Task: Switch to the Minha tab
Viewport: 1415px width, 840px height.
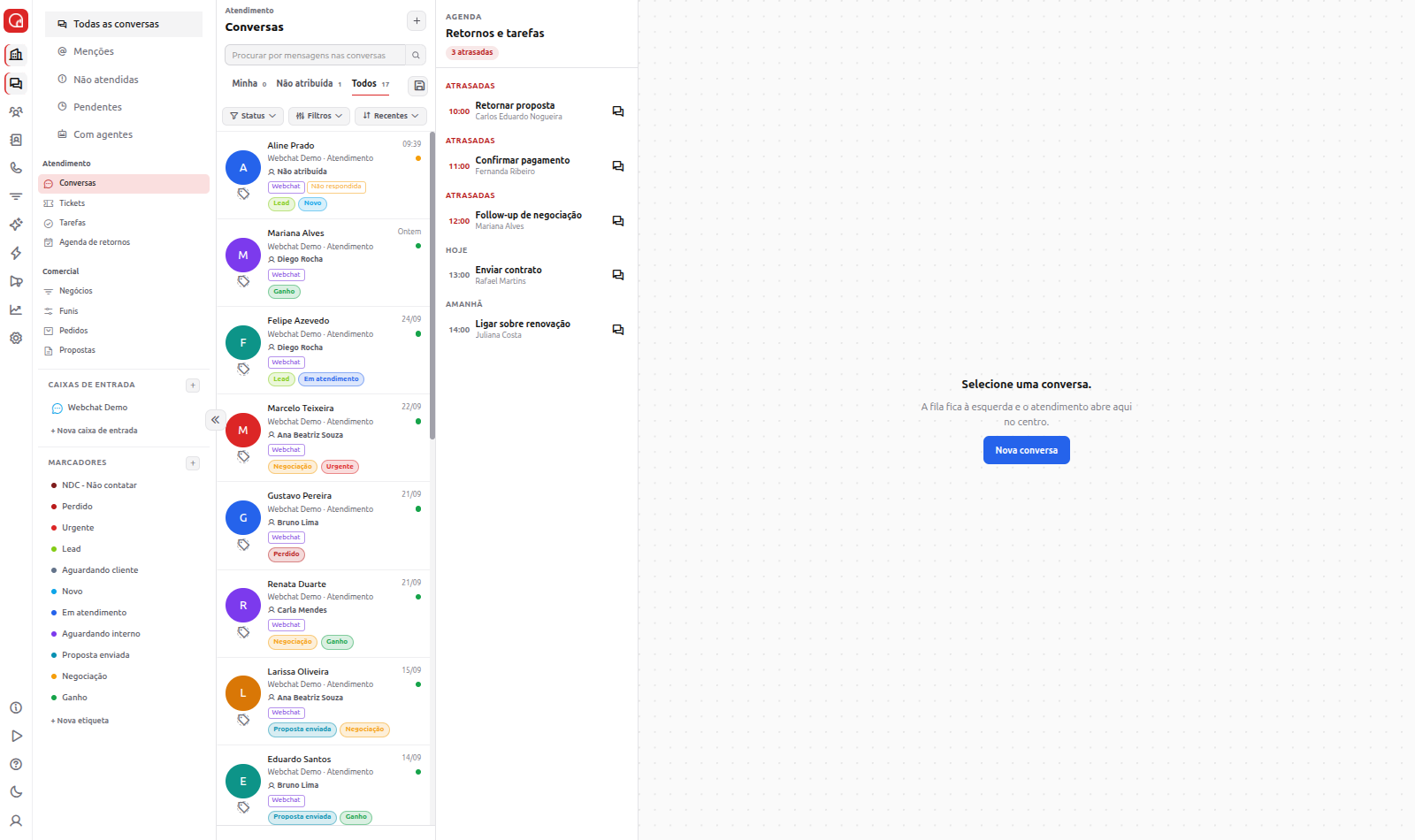Action: pyautogui.click(x=249, y=84)
